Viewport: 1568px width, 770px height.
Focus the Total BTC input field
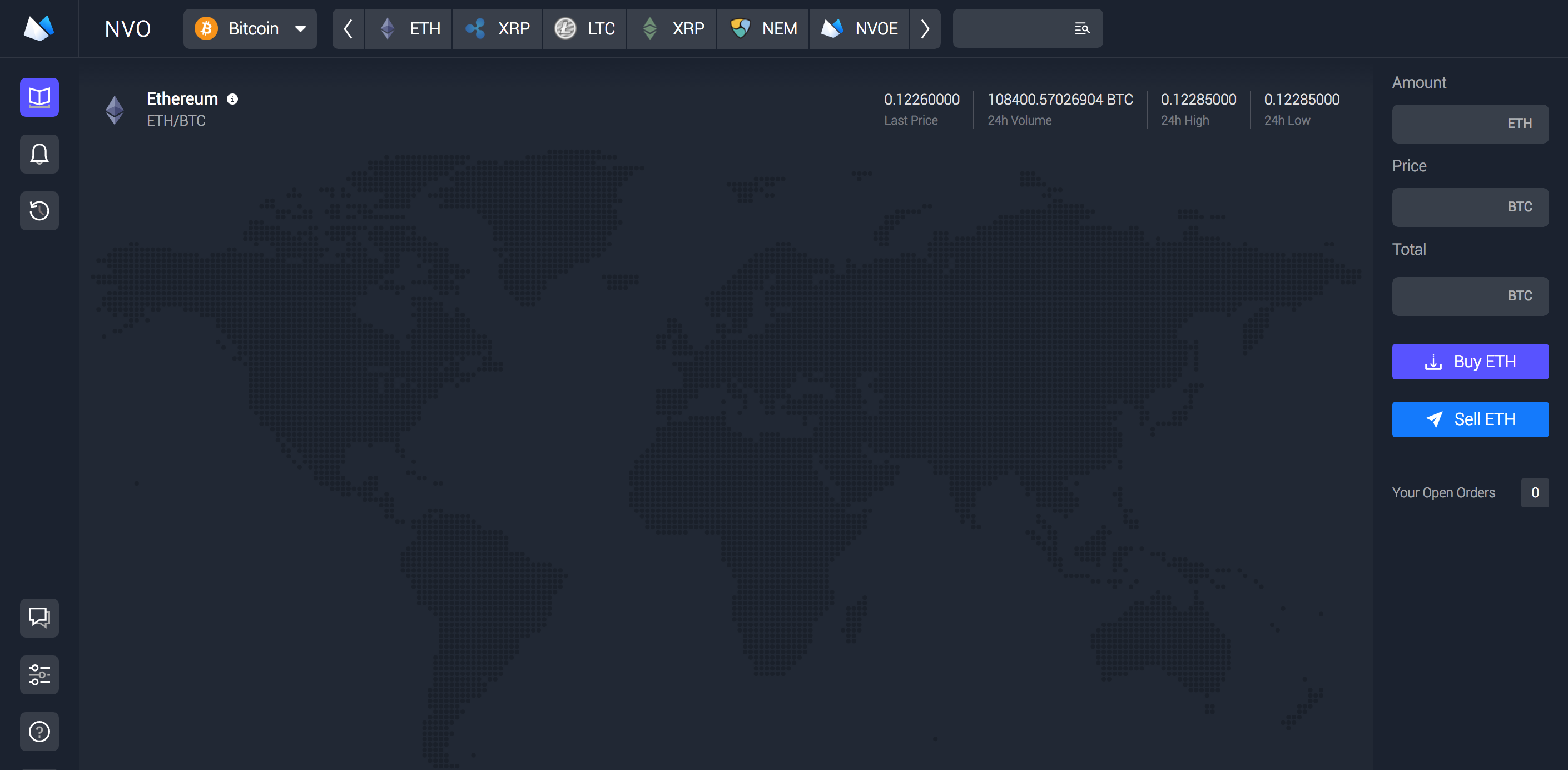pyautogui.click(x=1470, y=296)
